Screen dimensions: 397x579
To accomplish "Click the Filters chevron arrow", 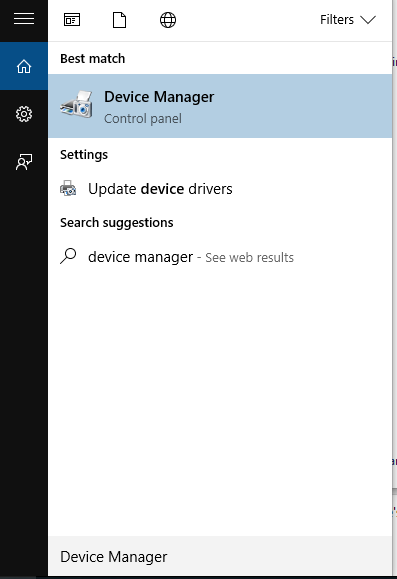I will [x=368, y=20].
